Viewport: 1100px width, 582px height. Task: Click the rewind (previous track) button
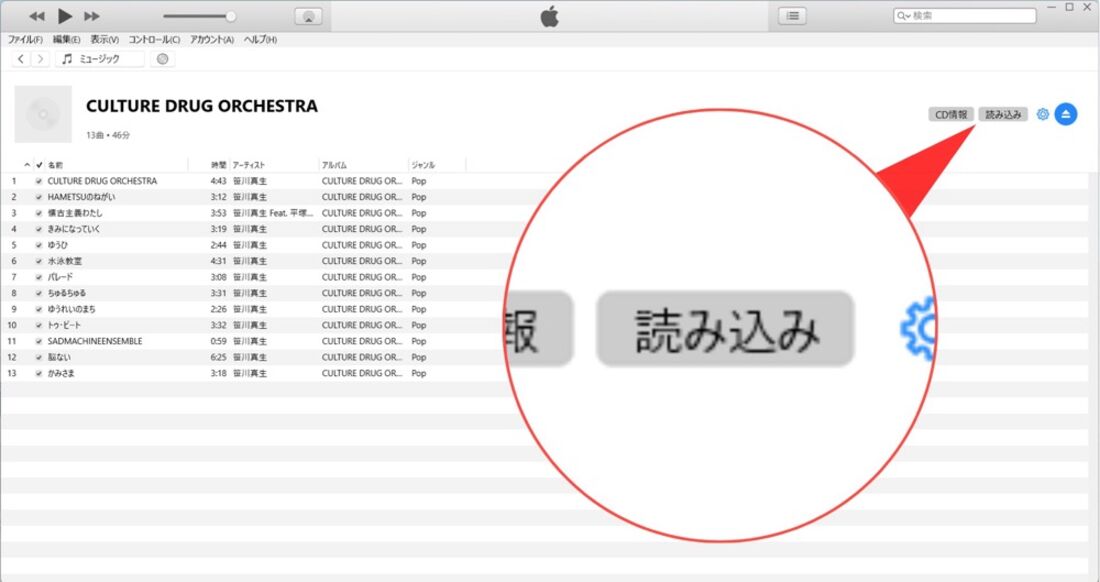point(37,16)
